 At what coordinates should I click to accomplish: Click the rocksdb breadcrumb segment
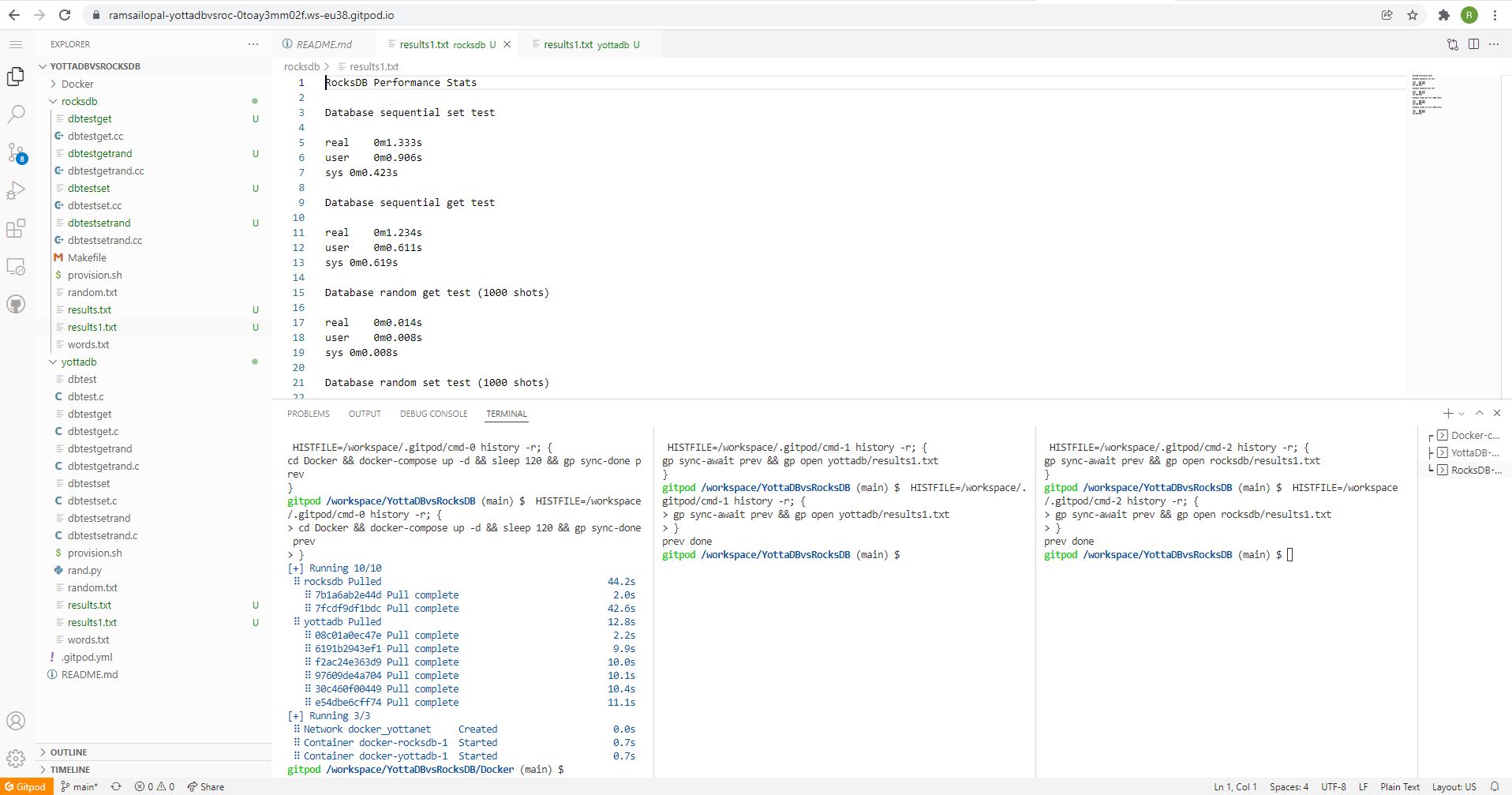click(301, 66)
